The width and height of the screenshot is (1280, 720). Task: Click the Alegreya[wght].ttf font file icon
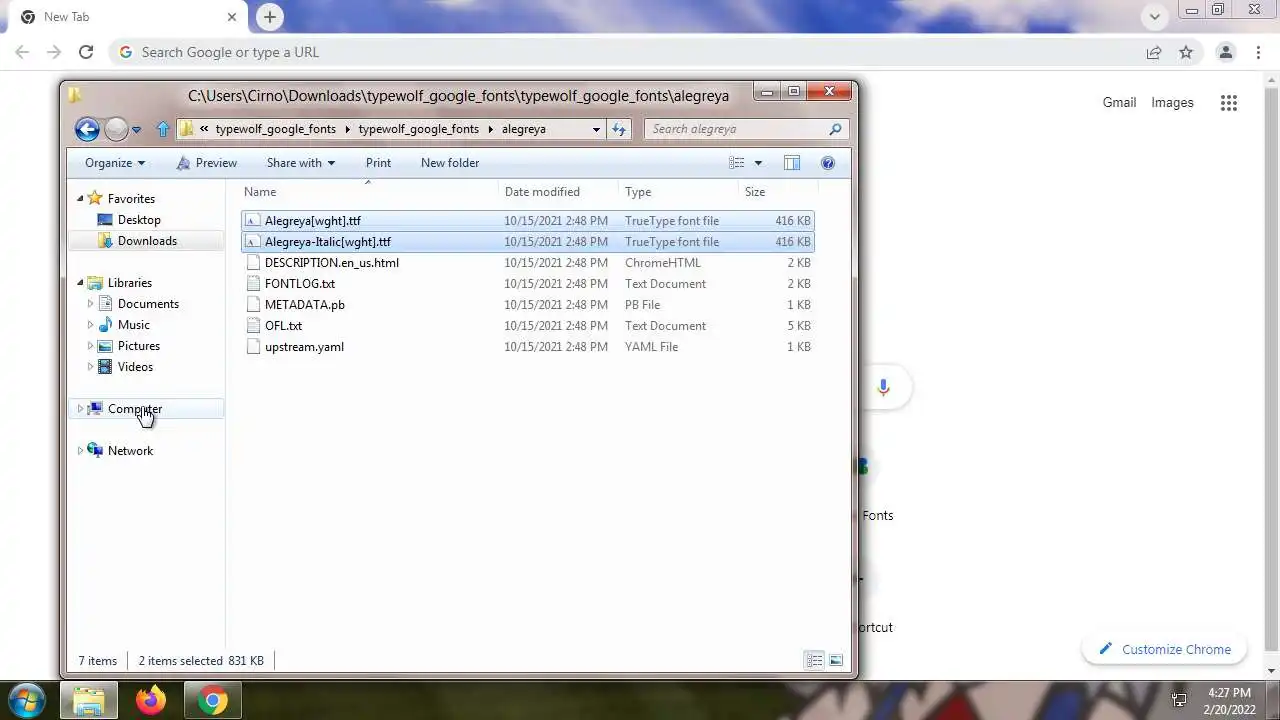[x=253, y=221]
